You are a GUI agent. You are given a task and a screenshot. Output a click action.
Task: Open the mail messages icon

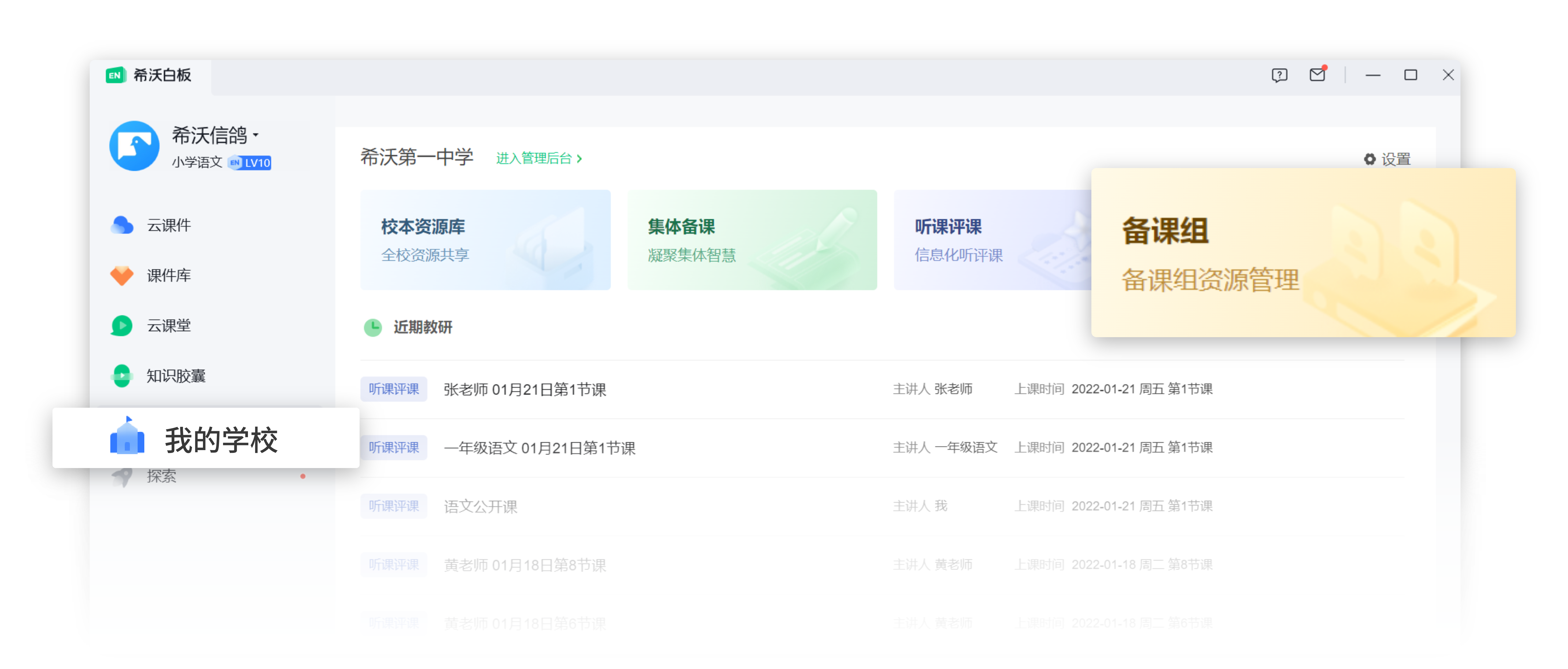click(1317, 74)
